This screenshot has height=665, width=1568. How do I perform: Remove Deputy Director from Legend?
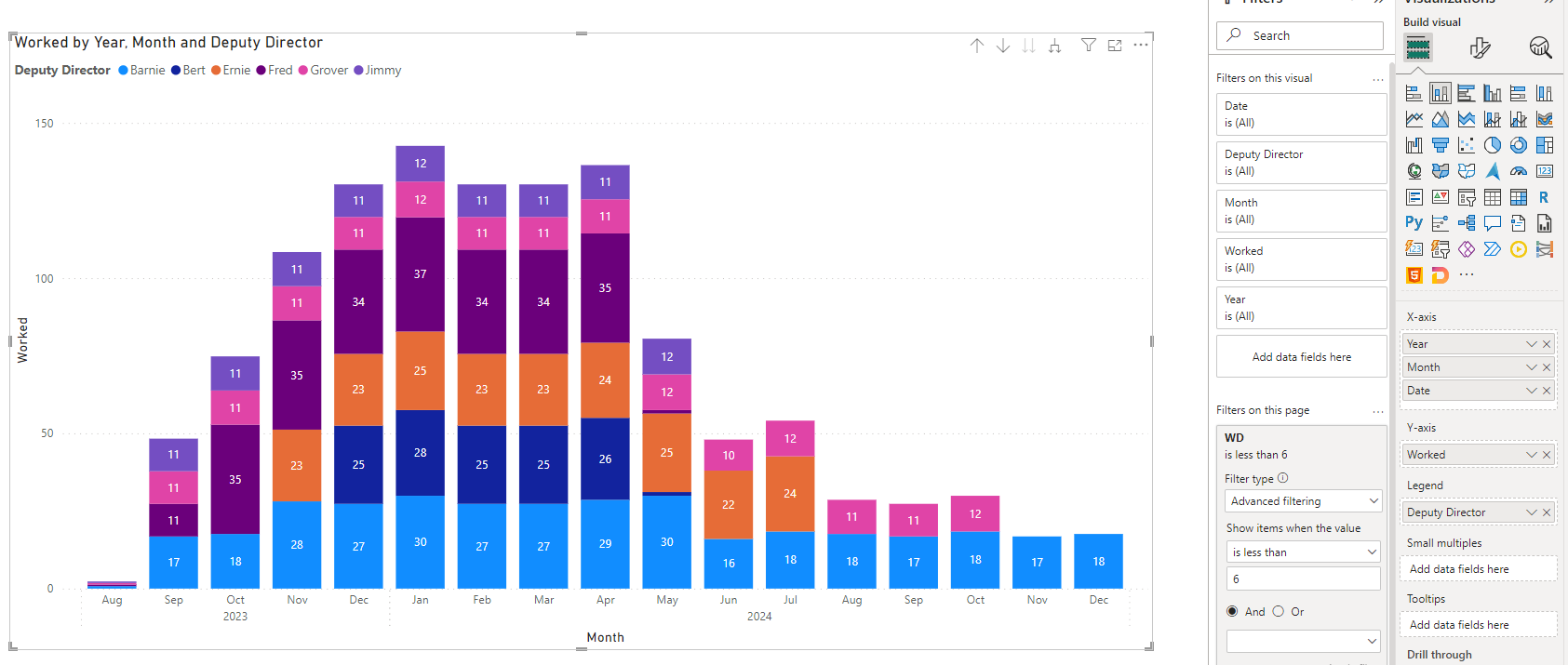pos(1547,512)
